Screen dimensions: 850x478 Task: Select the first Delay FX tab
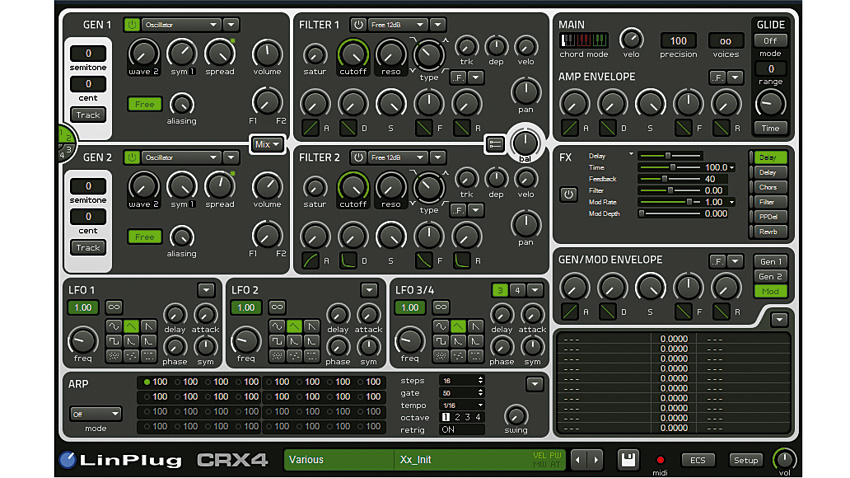[x=769, y=157]
